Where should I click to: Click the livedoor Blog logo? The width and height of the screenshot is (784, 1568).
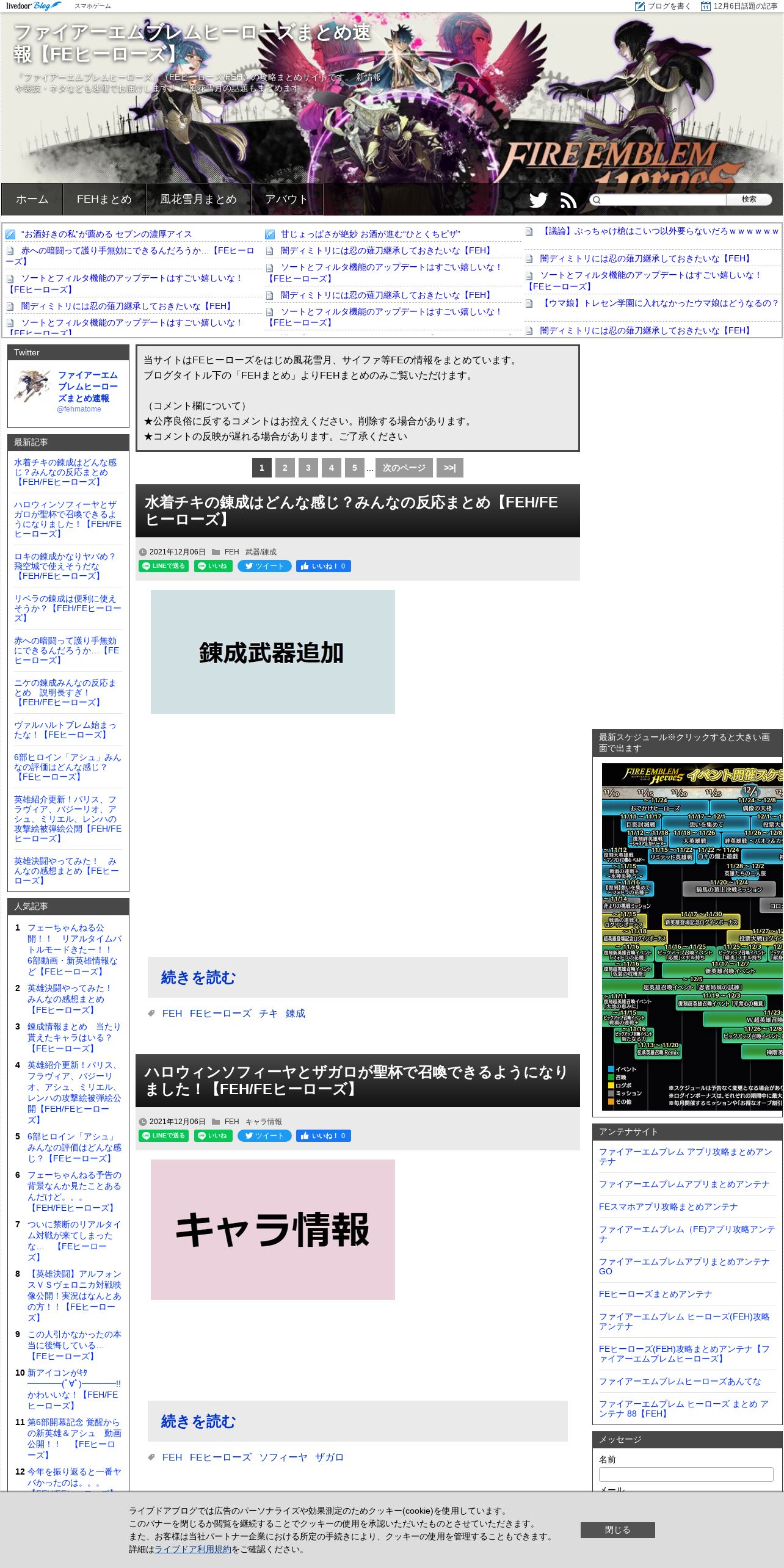coord(34,6)
